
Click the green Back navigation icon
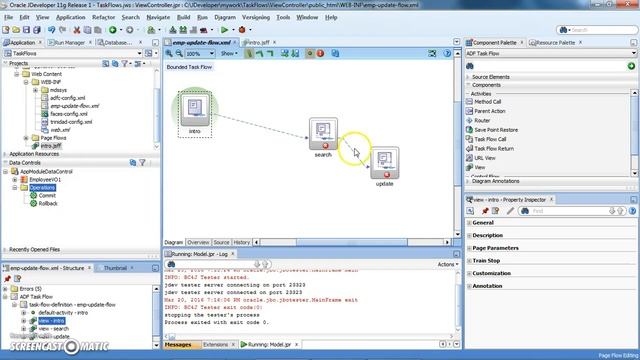point(113,30)
